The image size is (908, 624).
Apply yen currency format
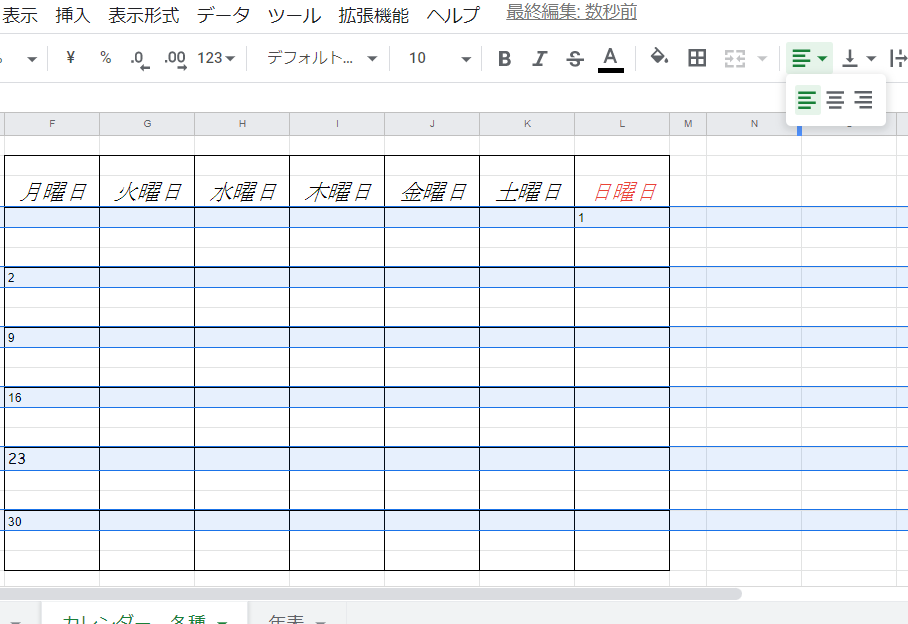pyautogui.click(x=71, y=58)
